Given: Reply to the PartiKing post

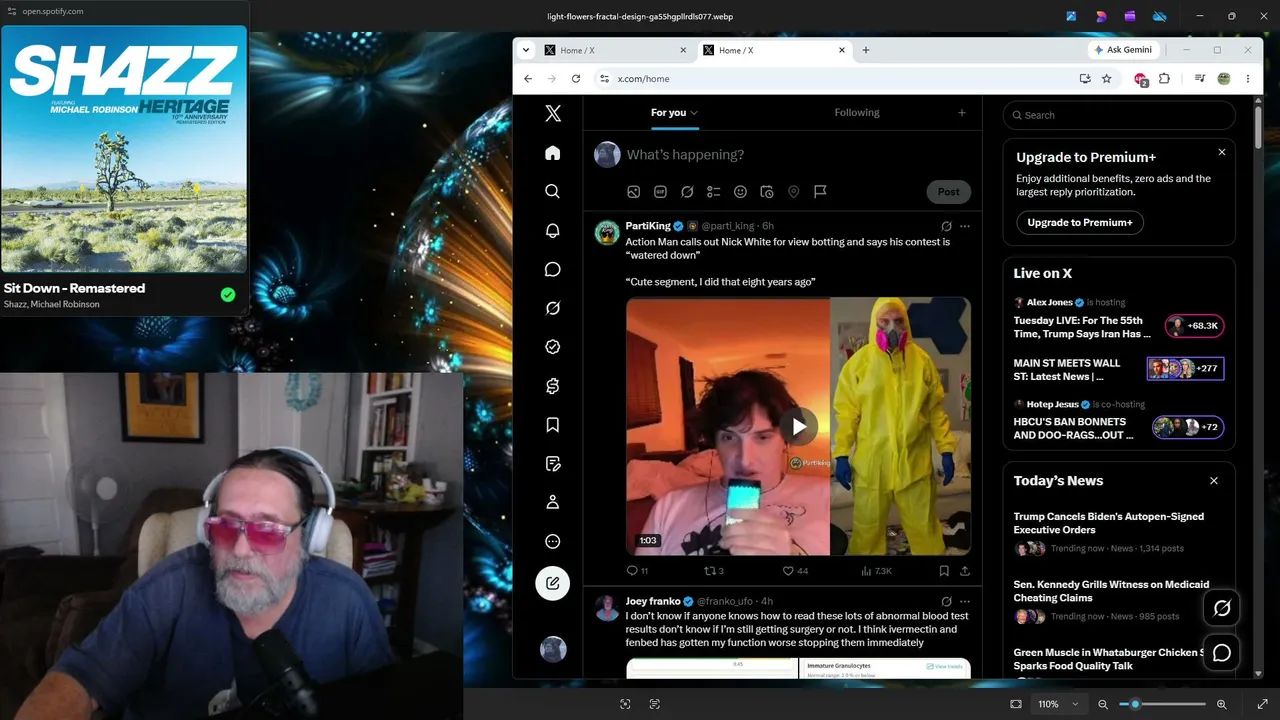Looking at the screenshot, I should (x=637, y=571).
